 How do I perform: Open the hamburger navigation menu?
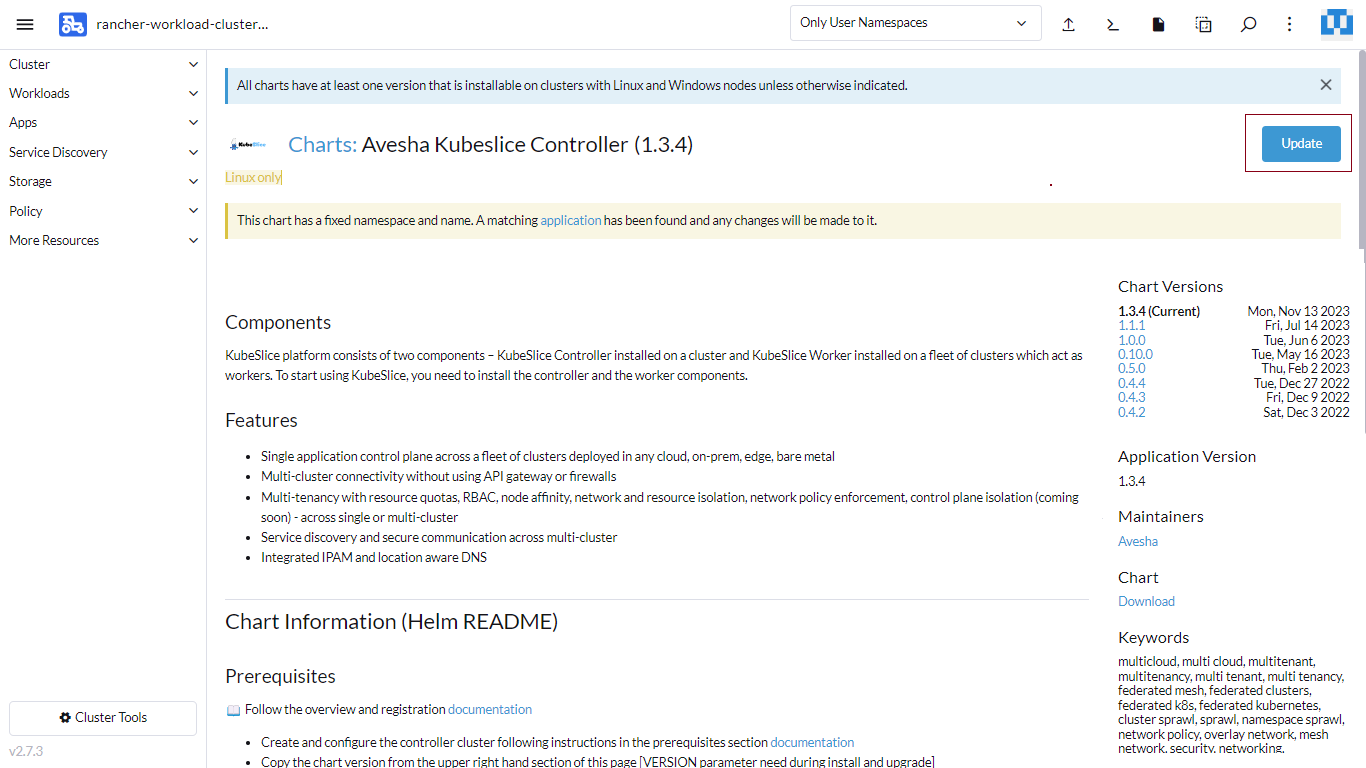coord(25,24)
